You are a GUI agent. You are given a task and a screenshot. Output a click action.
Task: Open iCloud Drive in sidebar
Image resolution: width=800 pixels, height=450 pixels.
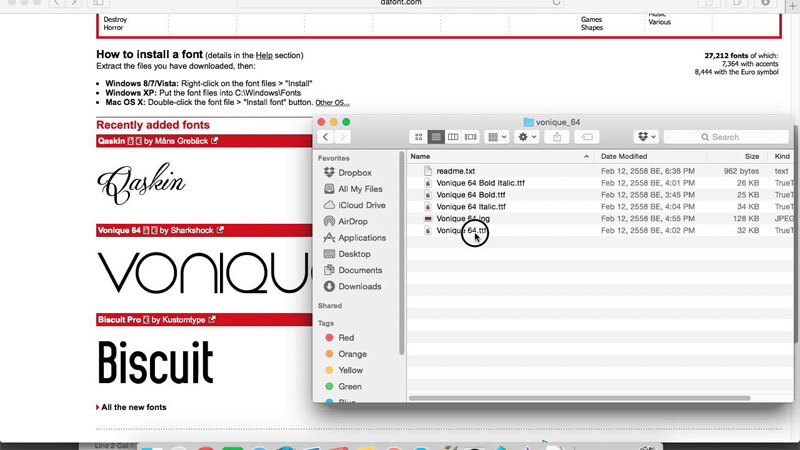pyautogui.click(x=360, y=205)
